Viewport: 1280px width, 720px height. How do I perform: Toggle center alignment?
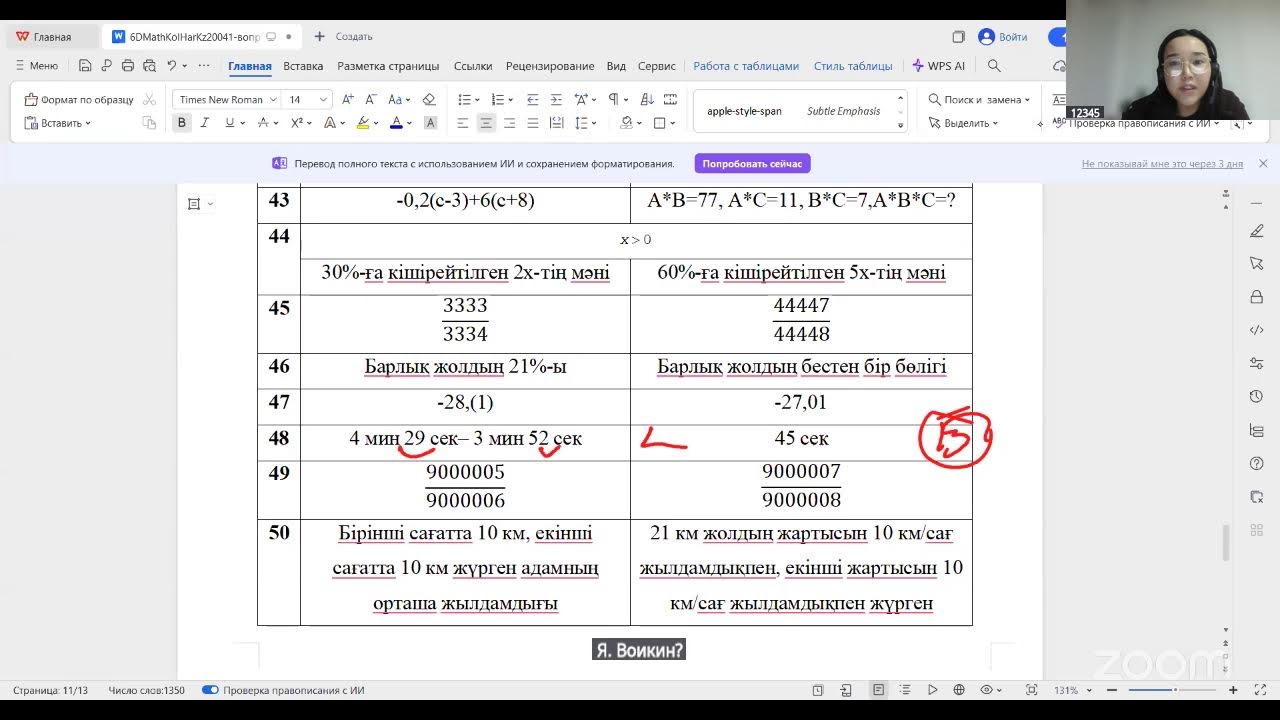pos(486,123)
